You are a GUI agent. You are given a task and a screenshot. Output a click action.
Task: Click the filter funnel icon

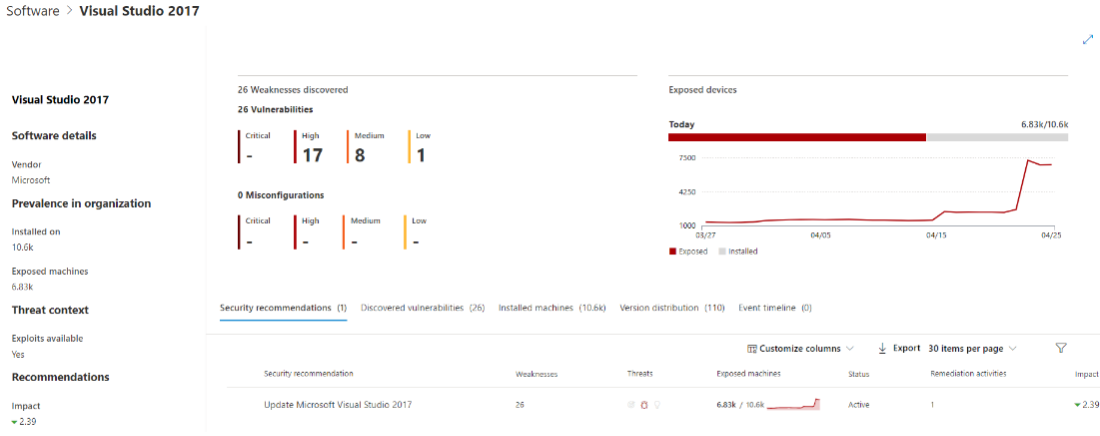pyautogui.click(x=1061, y=348)
